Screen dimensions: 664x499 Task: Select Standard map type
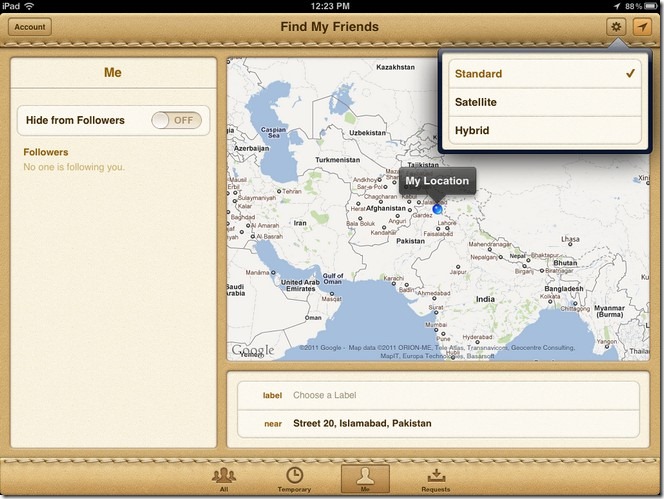tap(545, 74)
